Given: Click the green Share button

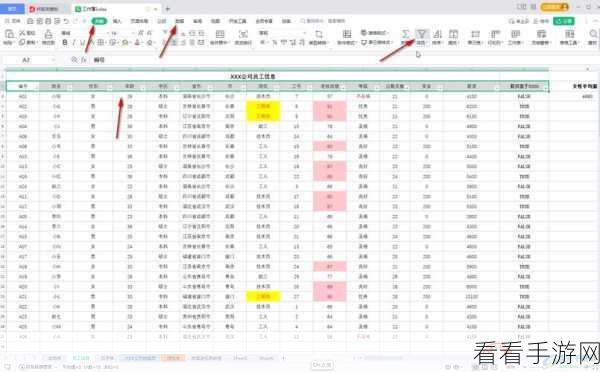Looking at the screenshot, I should coord(564,21).
